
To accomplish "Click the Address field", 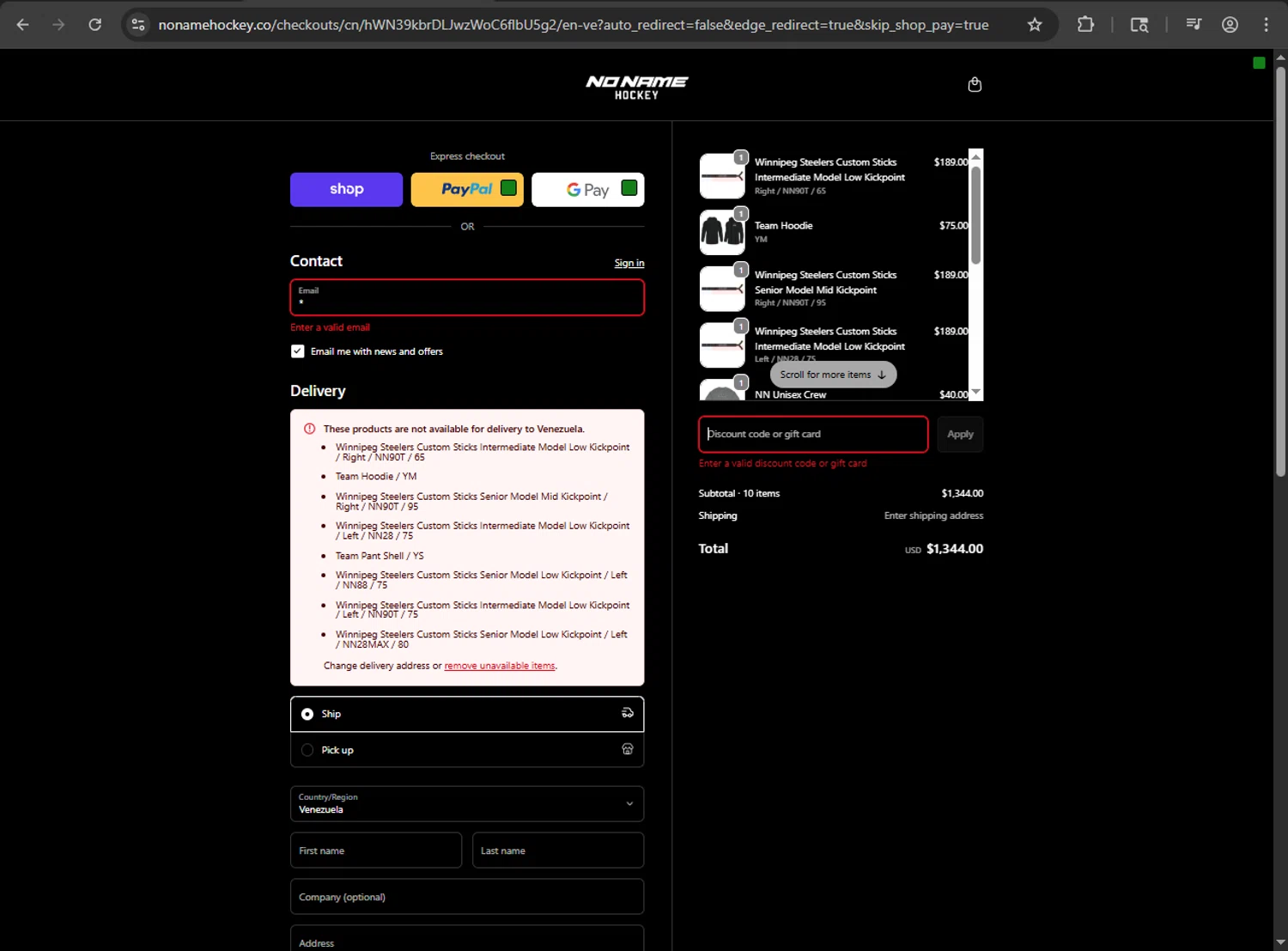I will click(x=467, y=938).
